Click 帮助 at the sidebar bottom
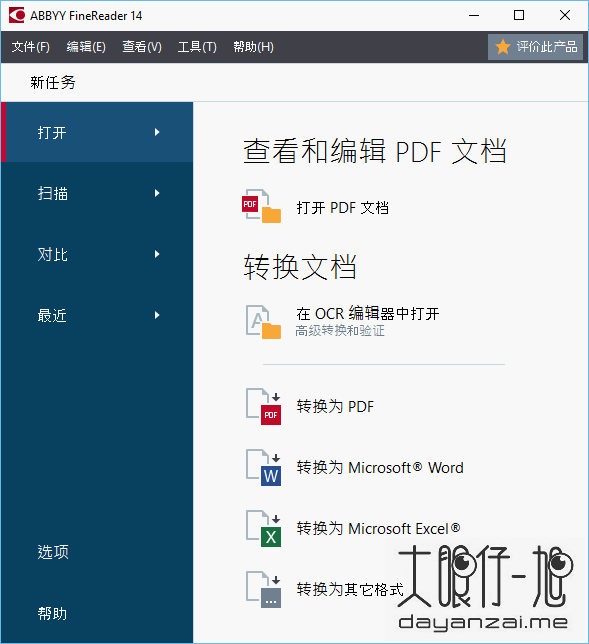This screenshot has width=589, height=644. (x=52, y=614)
